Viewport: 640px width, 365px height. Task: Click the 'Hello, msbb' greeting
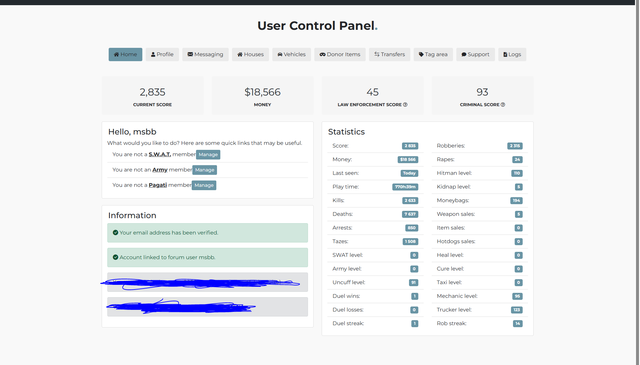(132, 132)
